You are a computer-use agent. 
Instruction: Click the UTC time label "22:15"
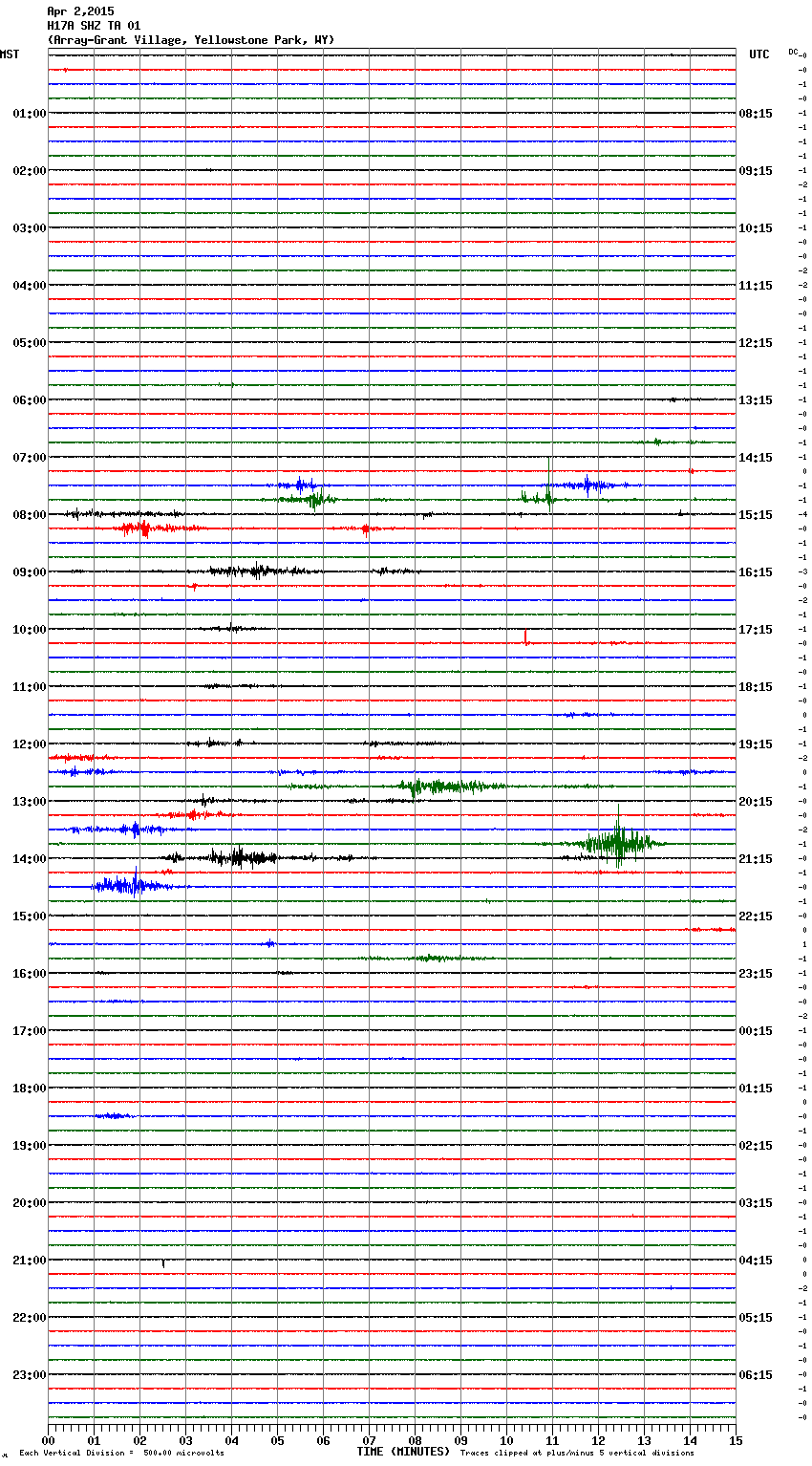tap(756, 916)
